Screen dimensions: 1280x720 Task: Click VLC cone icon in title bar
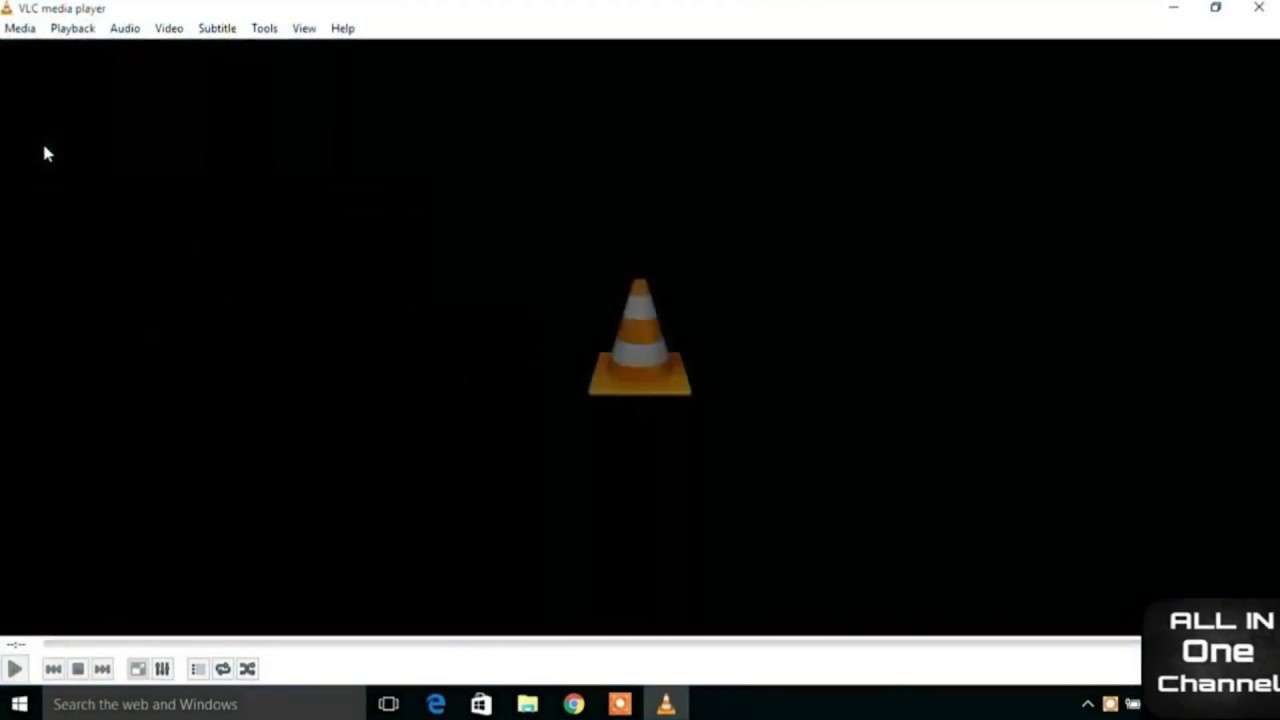[x=8, y=8]
